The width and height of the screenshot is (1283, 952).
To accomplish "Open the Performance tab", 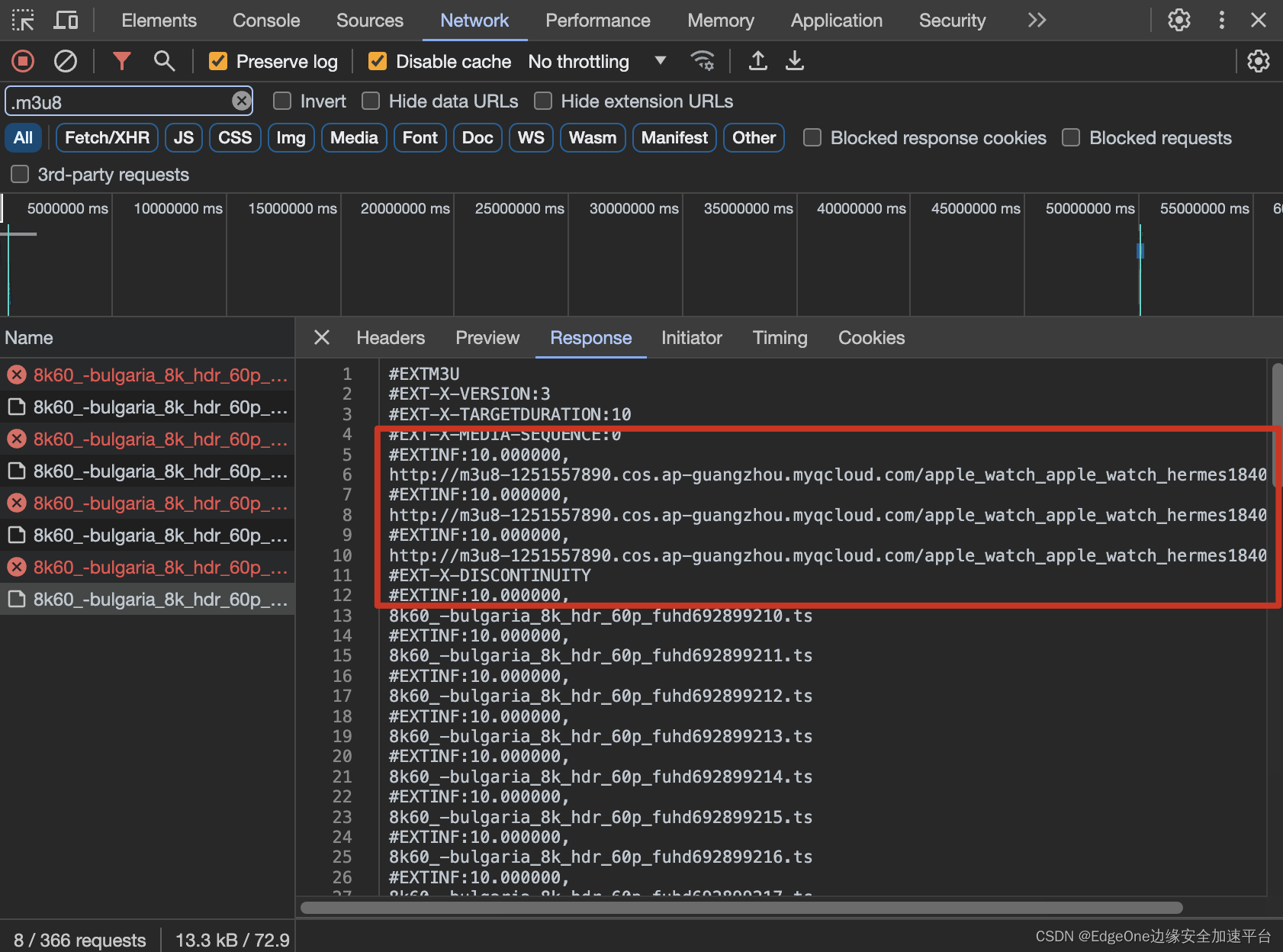I will 598,21.
